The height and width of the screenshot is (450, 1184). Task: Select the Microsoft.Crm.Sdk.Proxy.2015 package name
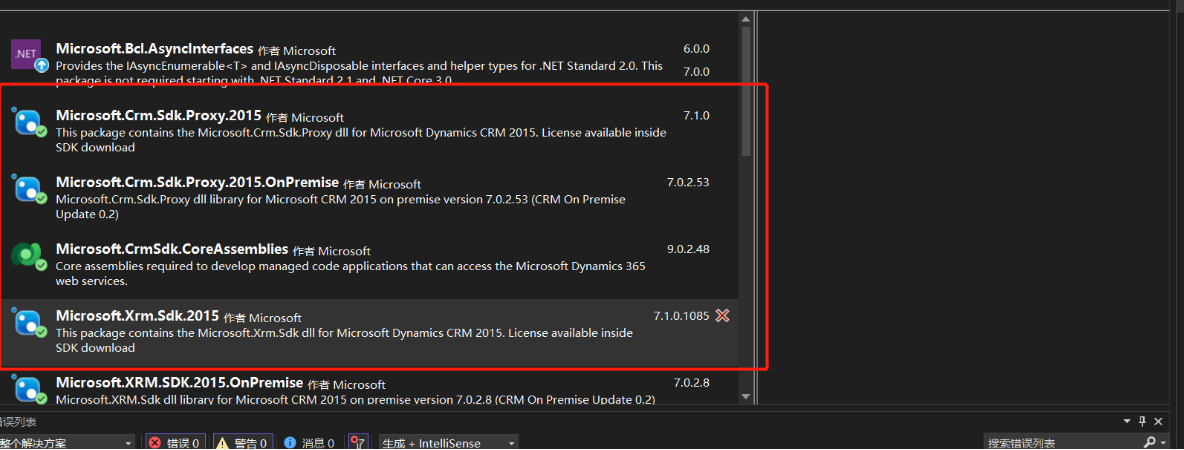pyautogui.click(x=159, y=116)
